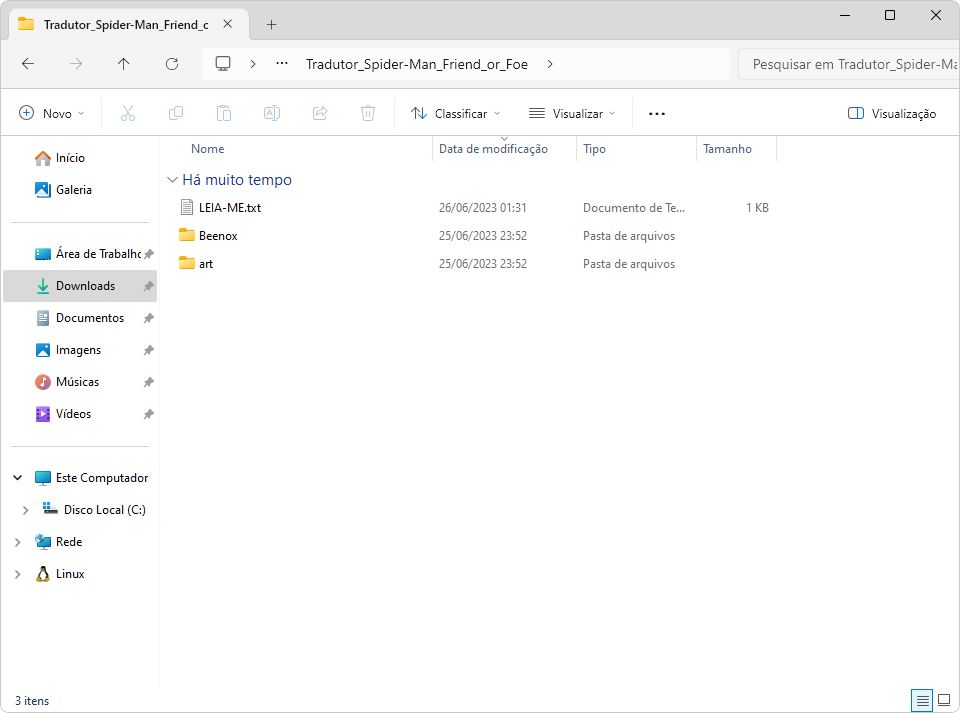This screenshot has width=960, height=713.
Task: Collapse Este Computador tree node
Action: click(18, 477)
